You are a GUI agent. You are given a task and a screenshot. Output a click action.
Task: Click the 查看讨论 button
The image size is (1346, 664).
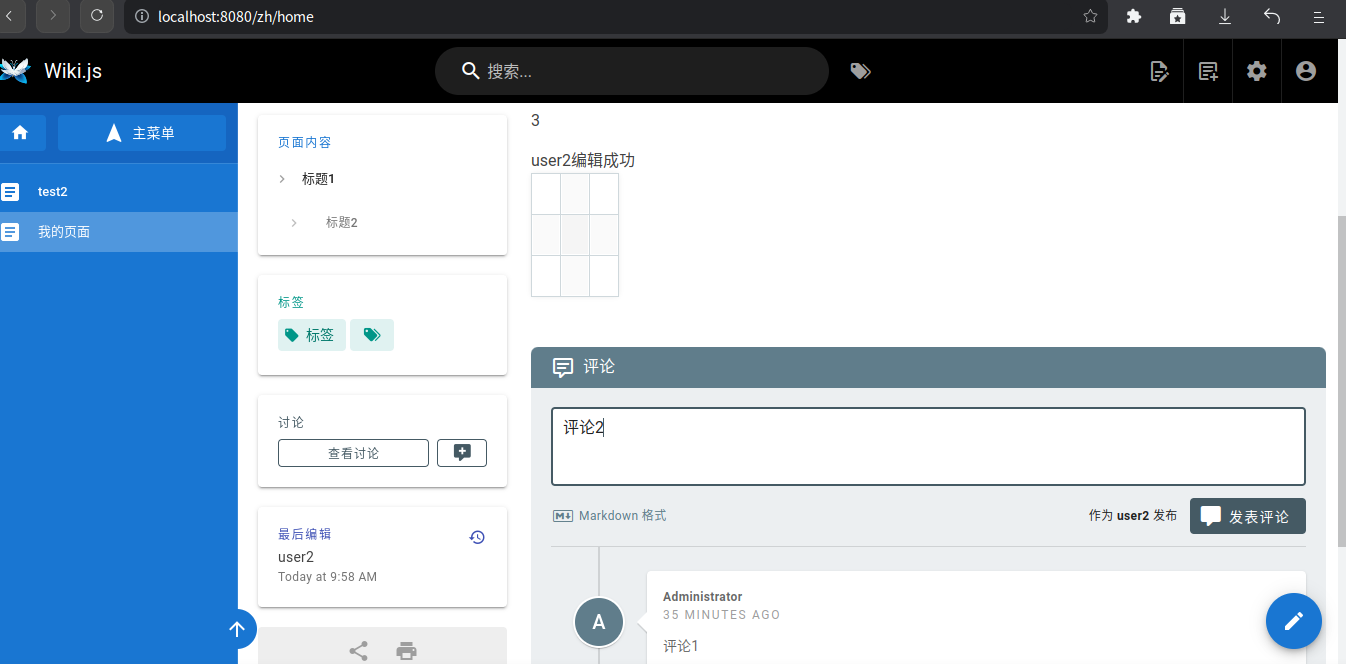(x=353, y=452)
